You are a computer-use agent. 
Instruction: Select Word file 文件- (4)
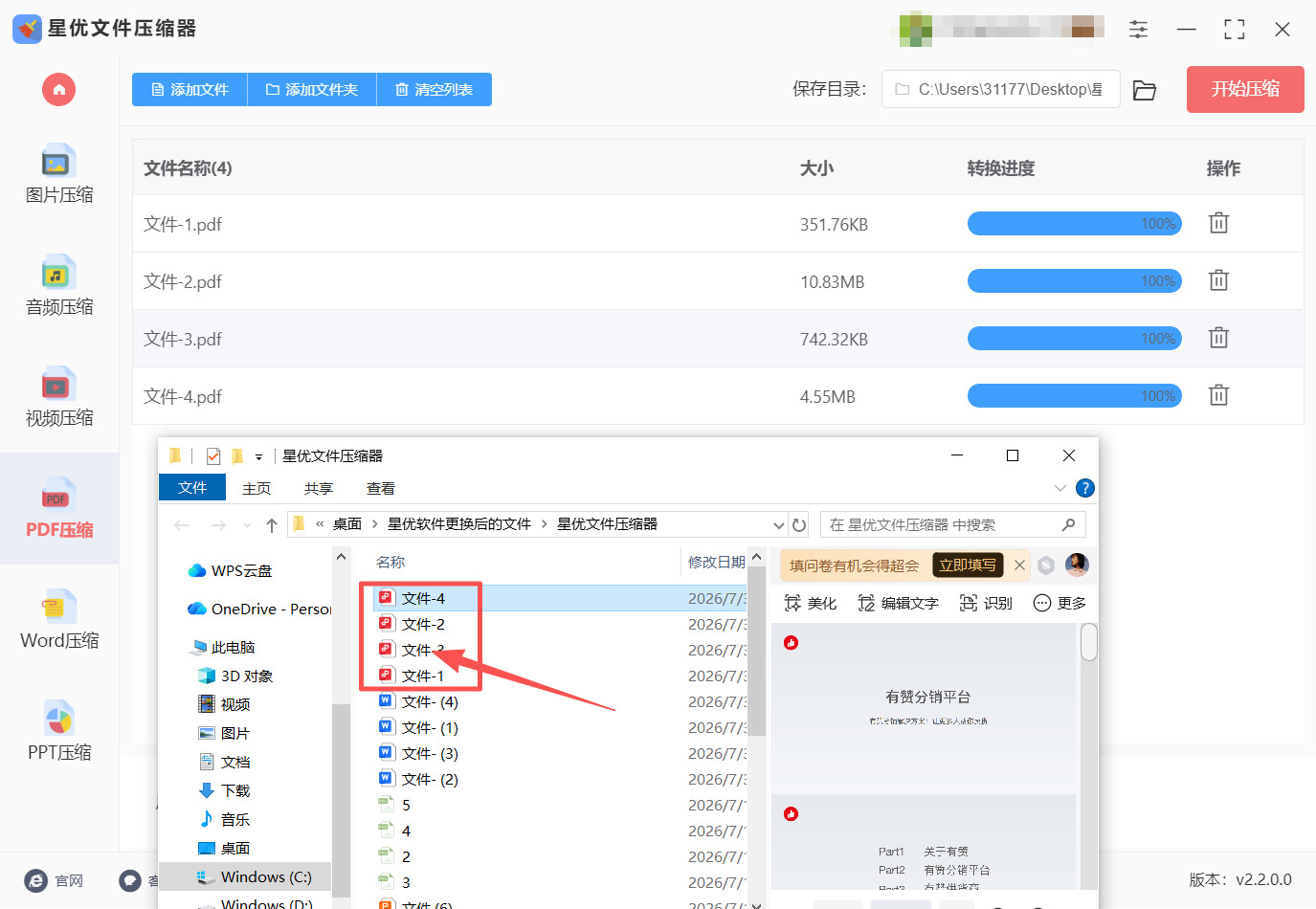(x=418, y=701)
